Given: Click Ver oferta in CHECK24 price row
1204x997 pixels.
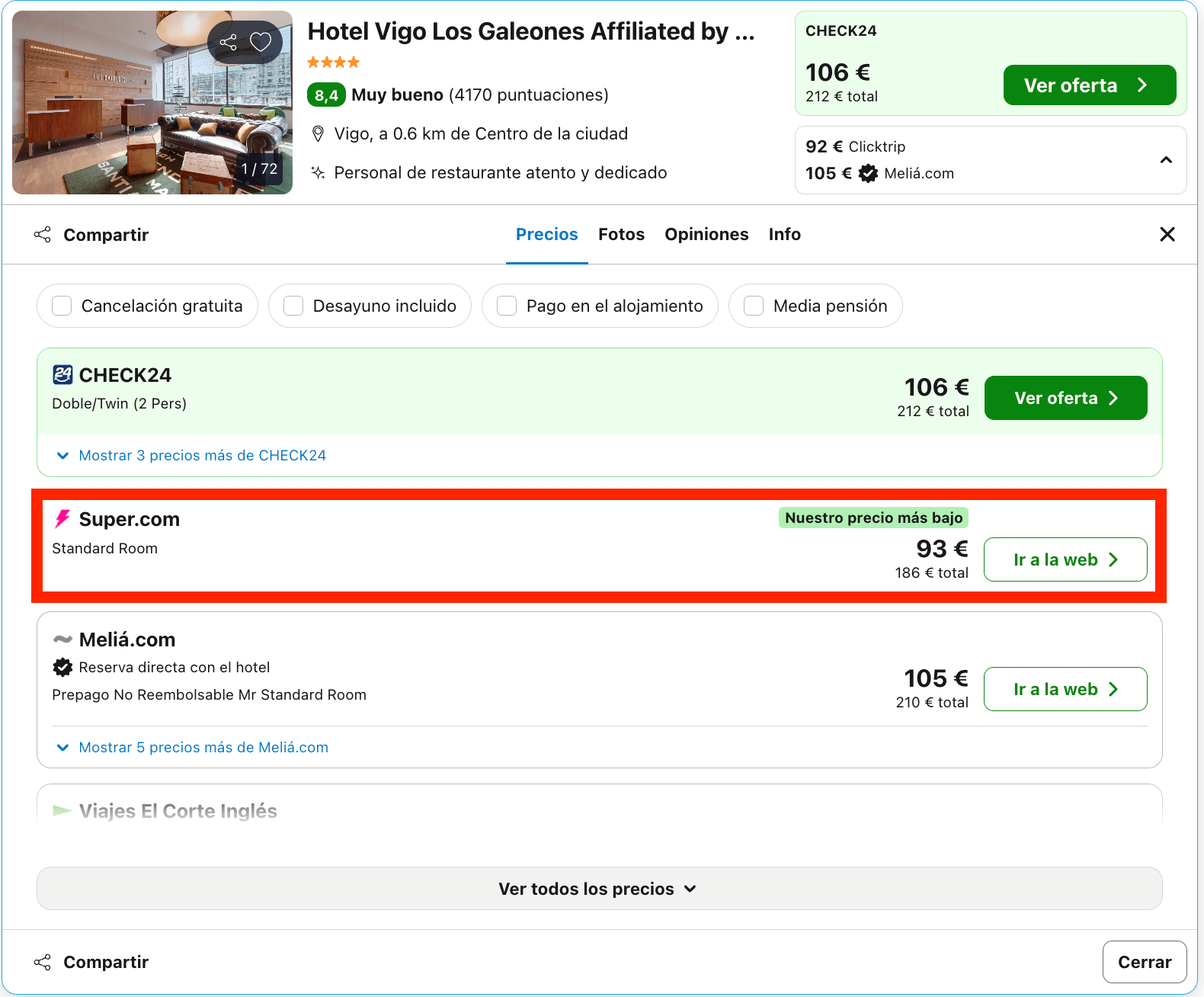Looking at the screenshot, I should (x=1066, y=398).
